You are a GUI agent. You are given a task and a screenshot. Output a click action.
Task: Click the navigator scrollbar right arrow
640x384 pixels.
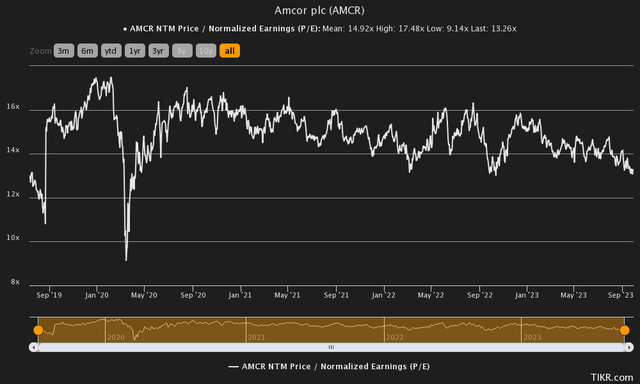[629, 347]
